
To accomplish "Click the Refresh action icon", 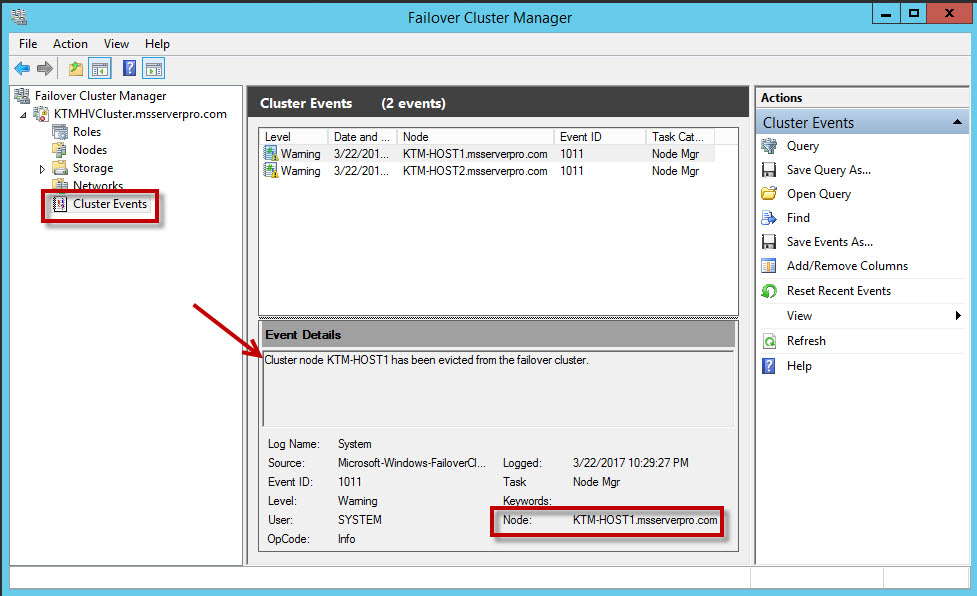I will pyautogui.click(x=769, y=341).
